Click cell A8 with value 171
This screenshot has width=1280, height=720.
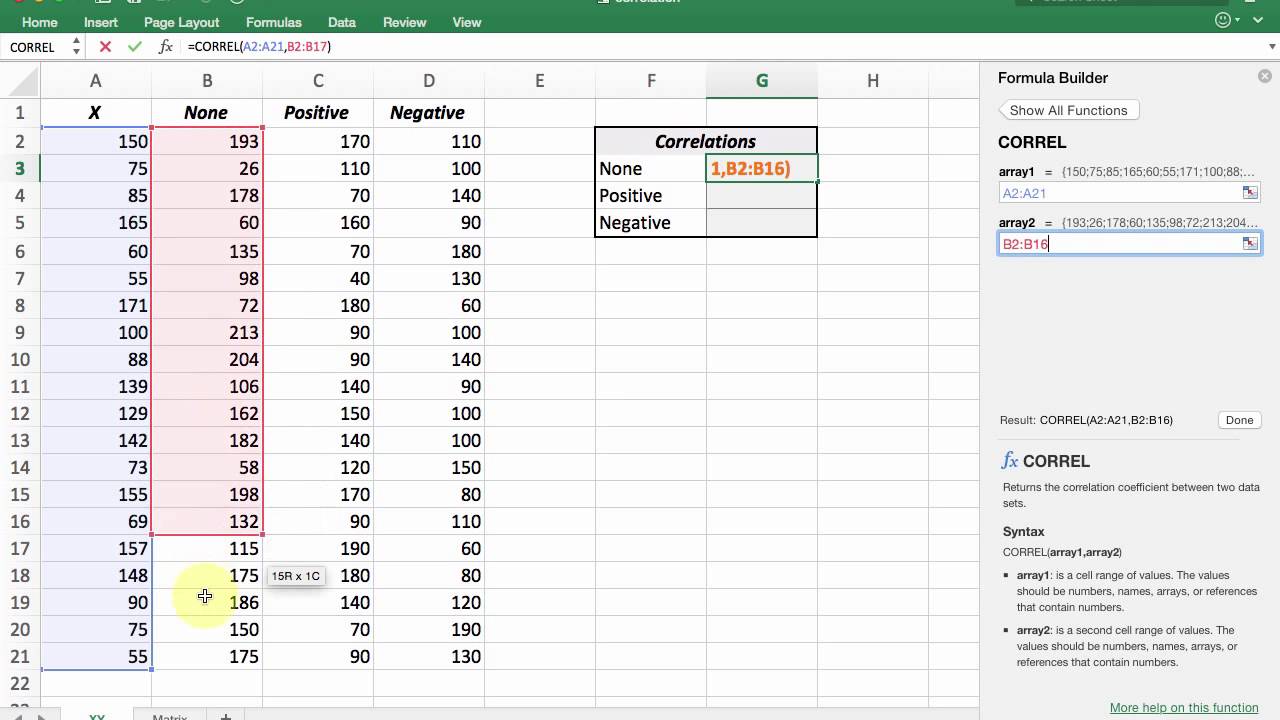[96, 305]
